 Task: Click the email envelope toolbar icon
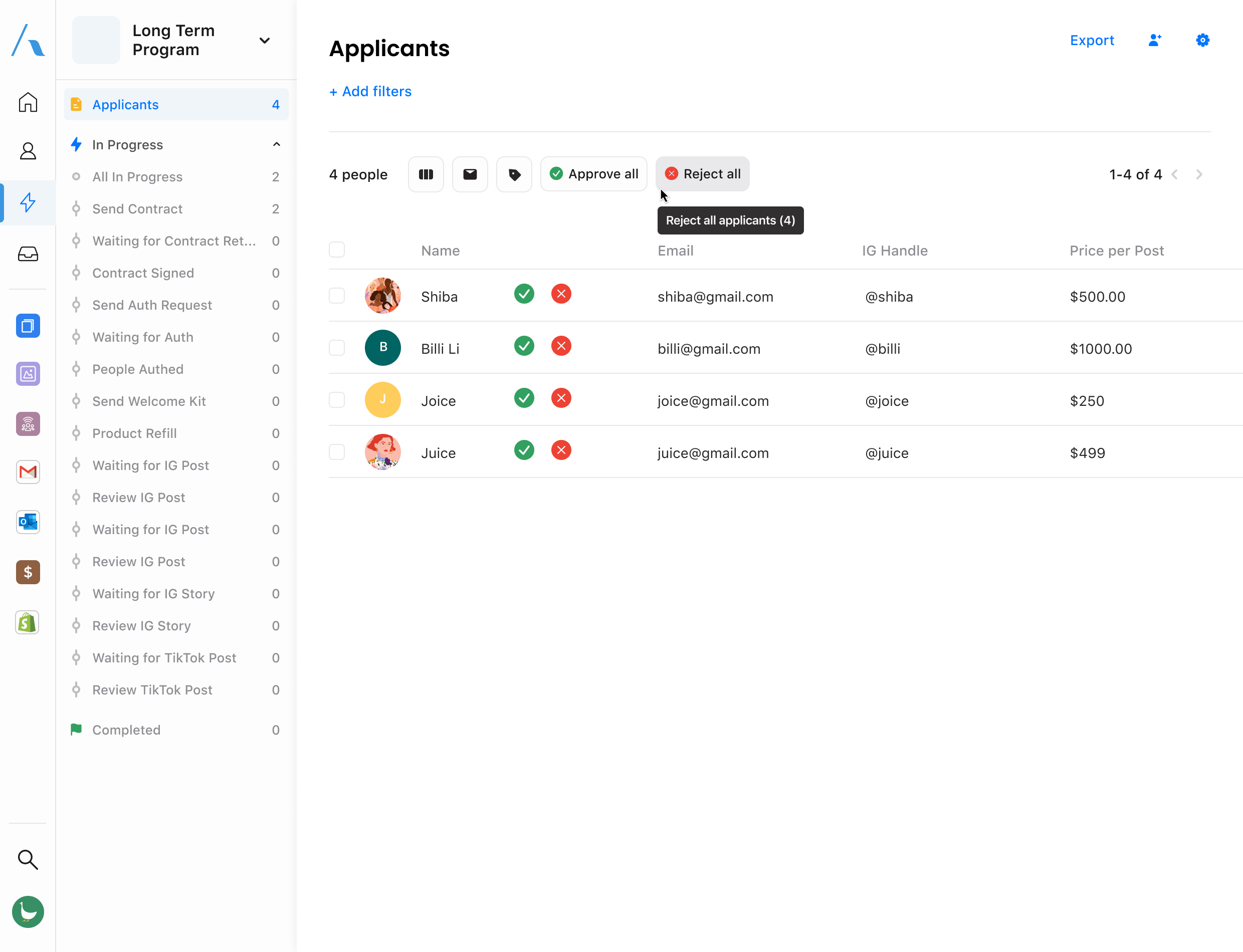click(470, 174)
